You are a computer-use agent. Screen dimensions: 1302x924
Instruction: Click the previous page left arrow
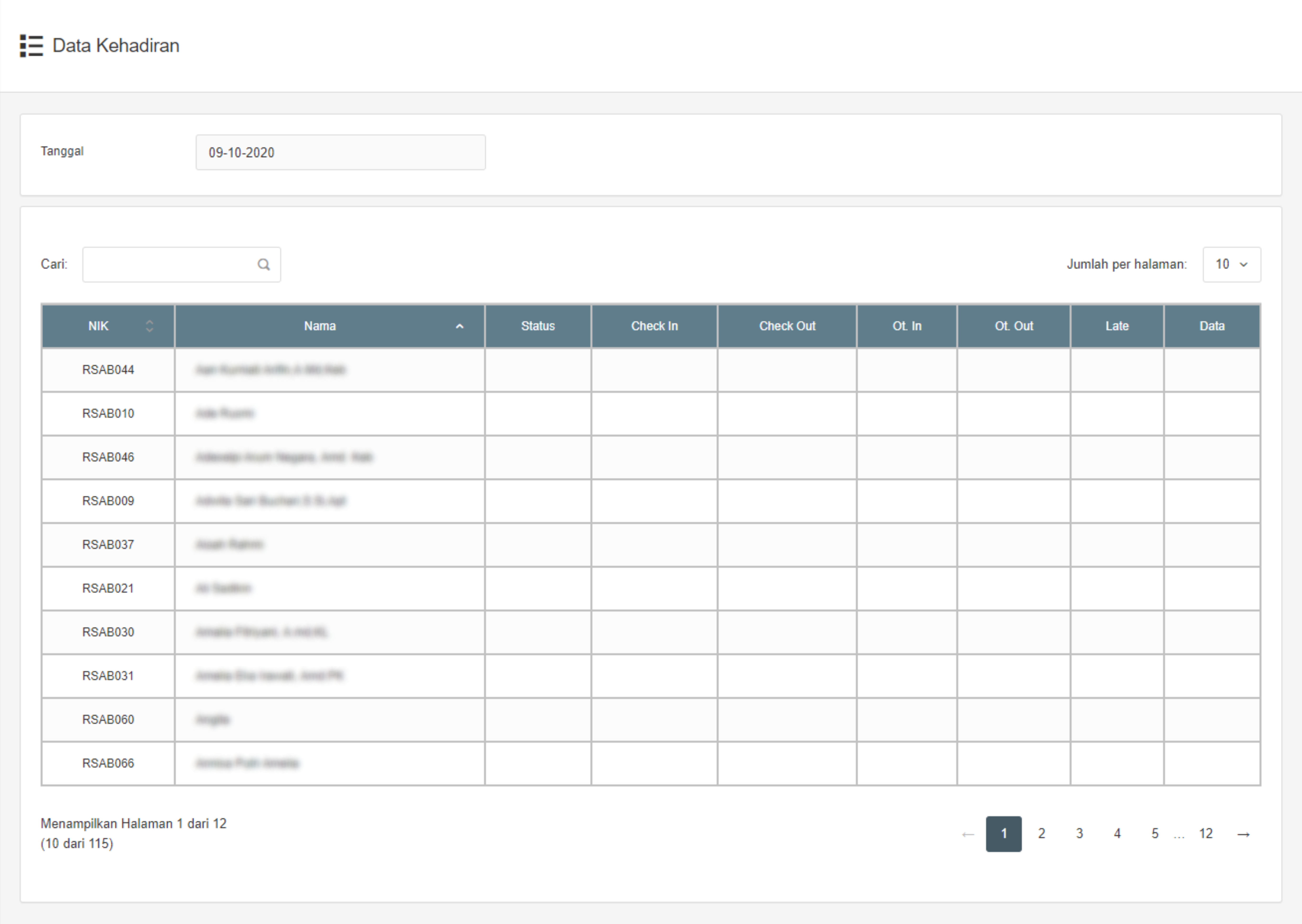click(967, 834)
